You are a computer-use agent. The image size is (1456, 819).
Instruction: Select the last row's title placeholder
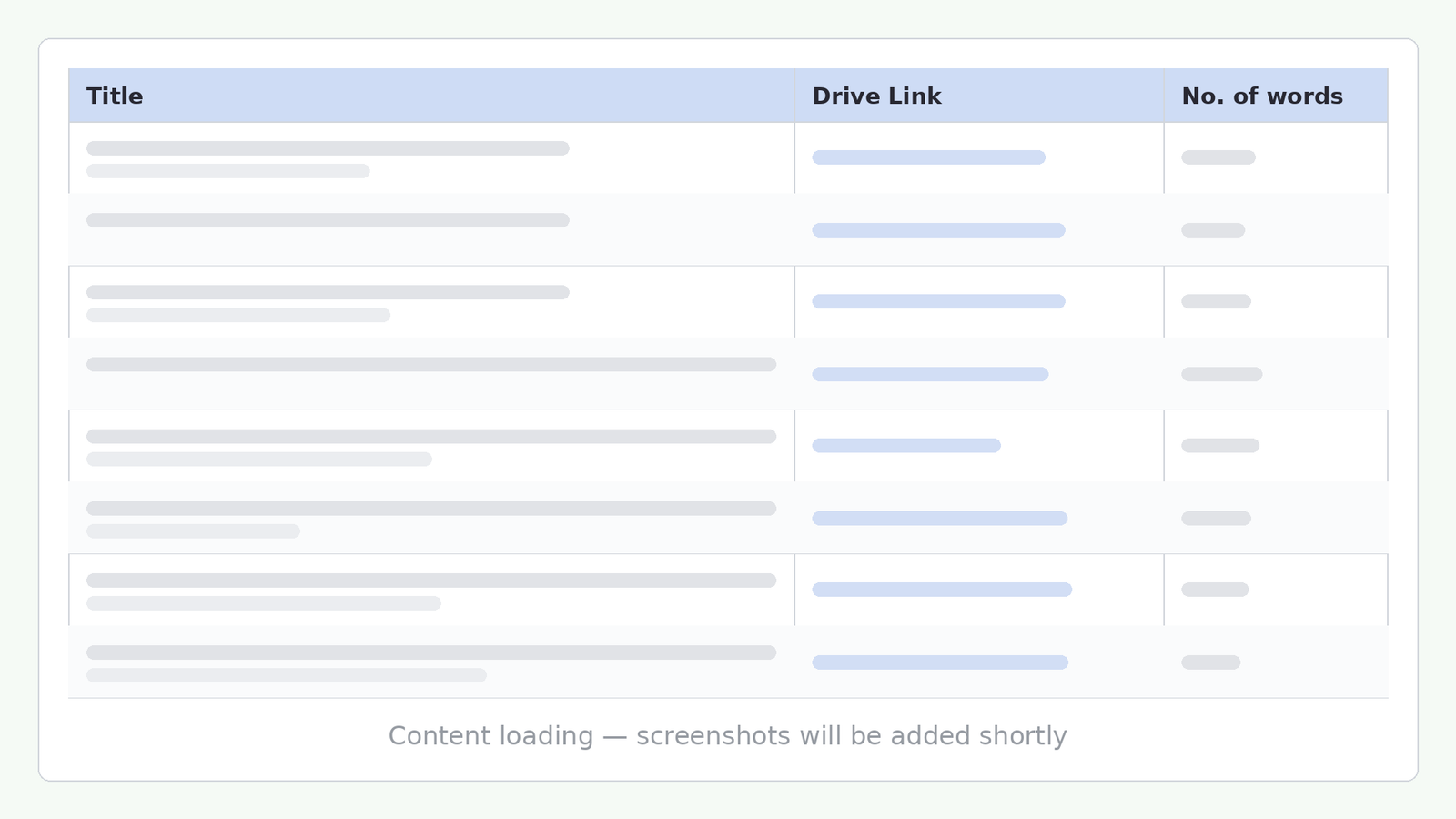click(431, 663)
